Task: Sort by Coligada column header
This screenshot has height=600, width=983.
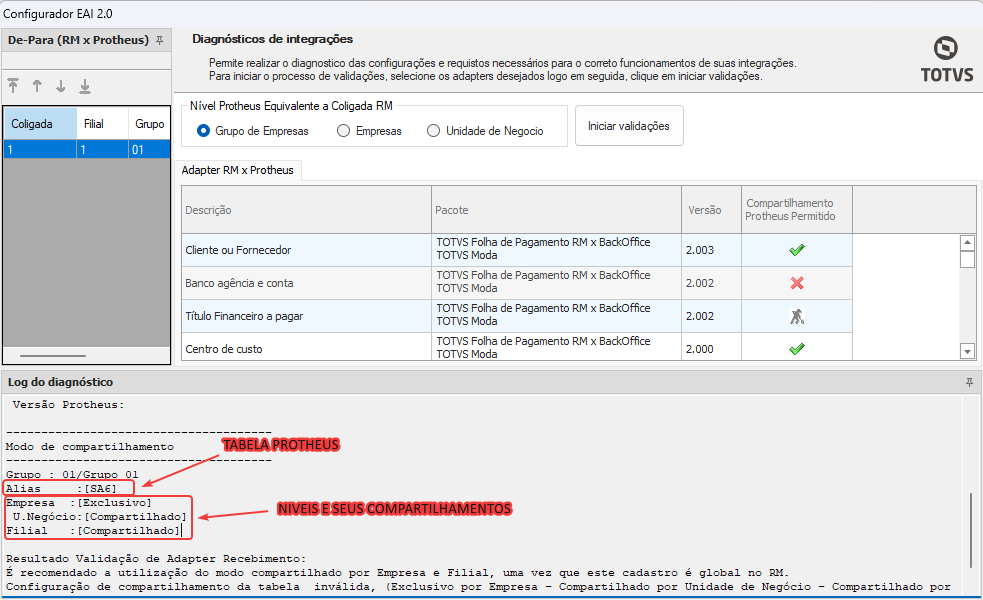Action: coord(40,124)
